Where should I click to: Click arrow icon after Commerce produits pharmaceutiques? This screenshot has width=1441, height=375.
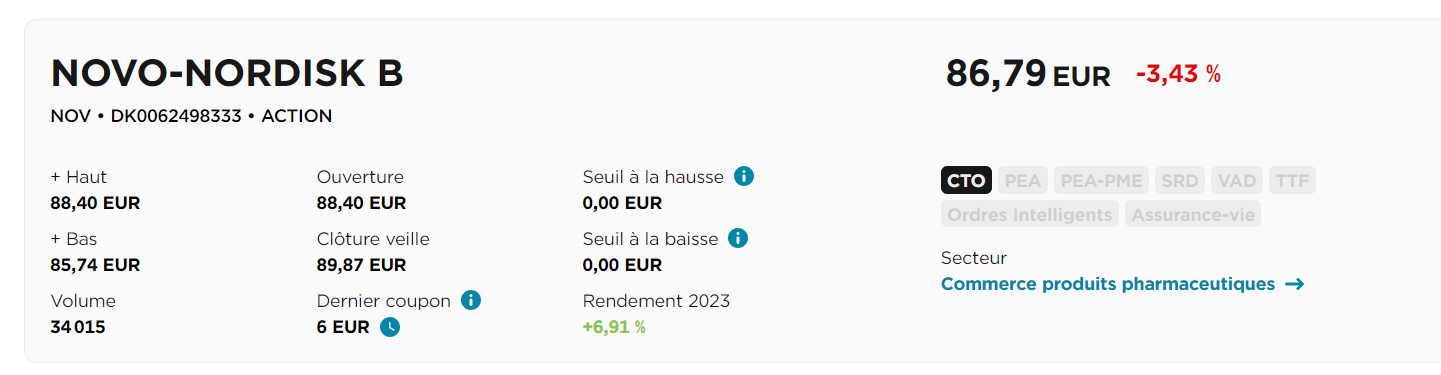[1294, 284]
